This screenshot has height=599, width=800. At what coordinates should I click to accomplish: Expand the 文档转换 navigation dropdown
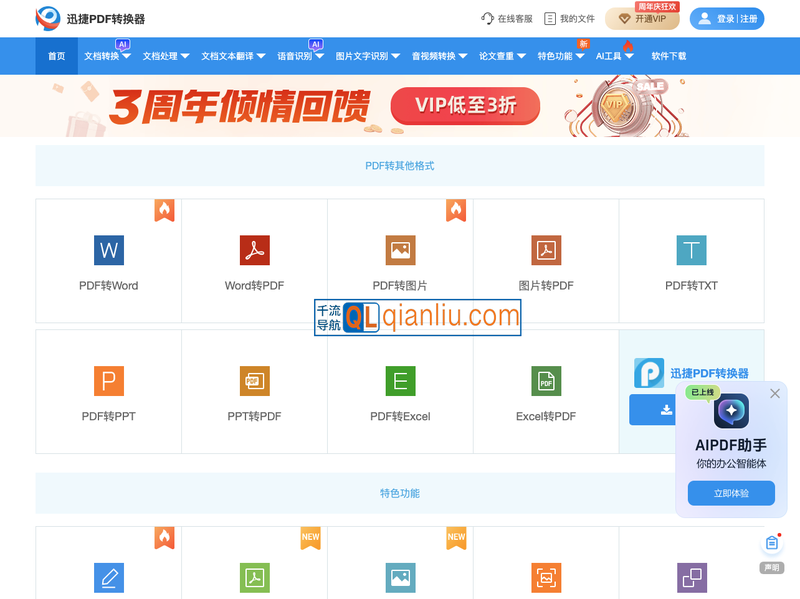(x=125, y=56)
